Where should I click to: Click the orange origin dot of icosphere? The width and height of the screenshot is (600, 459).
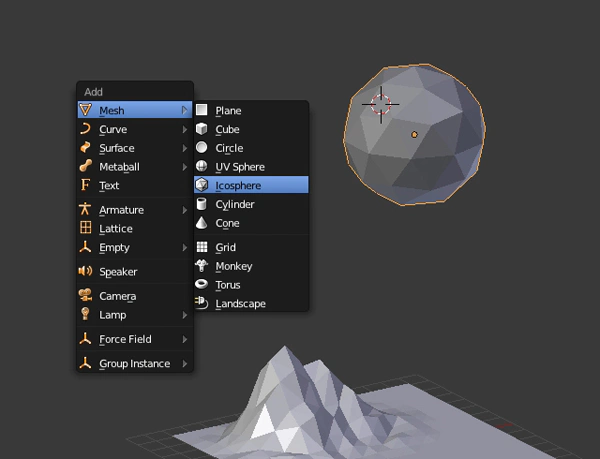click(414, 134)
